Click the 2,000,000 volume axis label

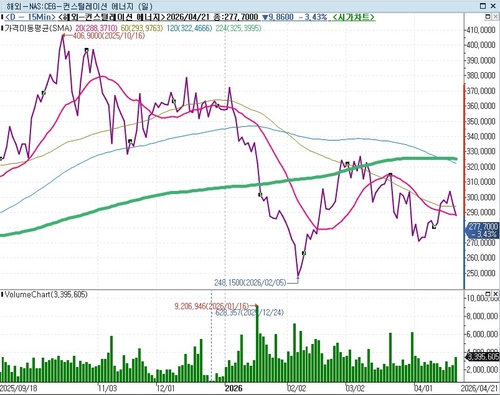click(x=481, y=369)
